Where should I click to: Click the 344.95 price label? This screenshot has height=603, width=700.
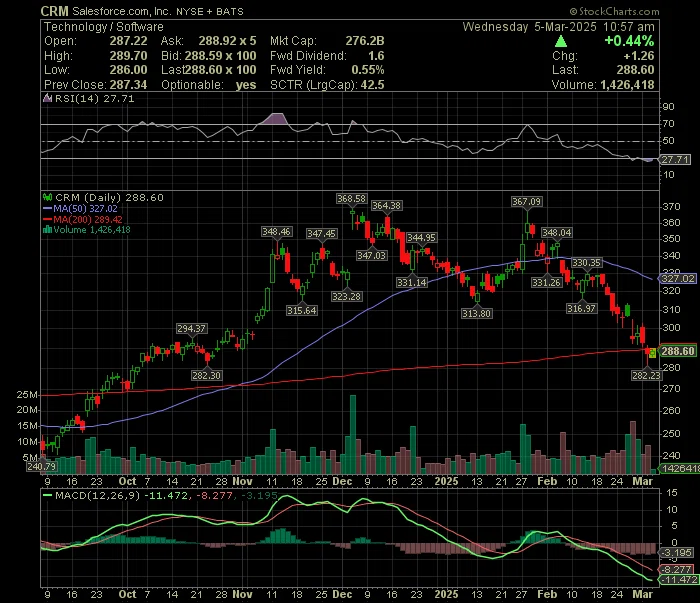click(421, 238)
